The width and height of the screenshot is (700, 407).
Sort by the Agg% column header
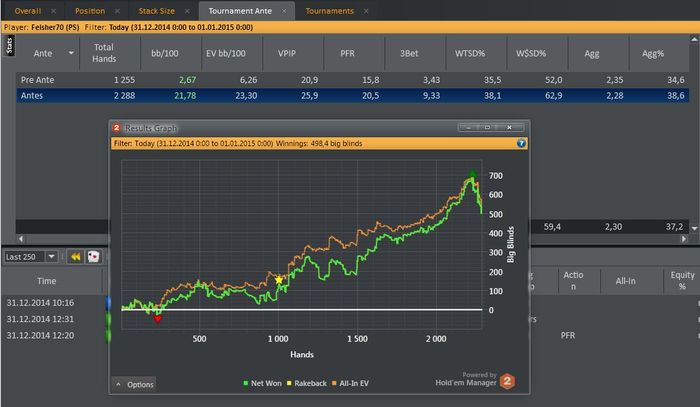point(653,53)
